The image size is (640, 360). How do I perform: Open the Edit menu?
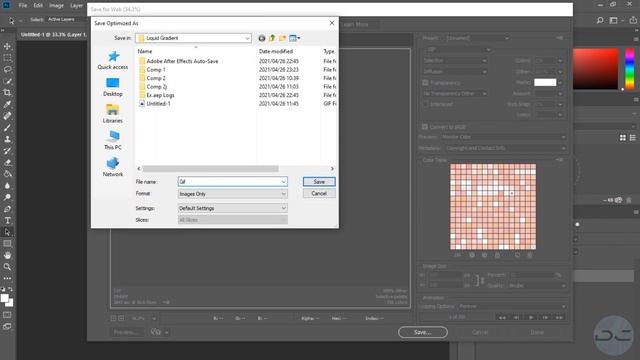[38, 5]
